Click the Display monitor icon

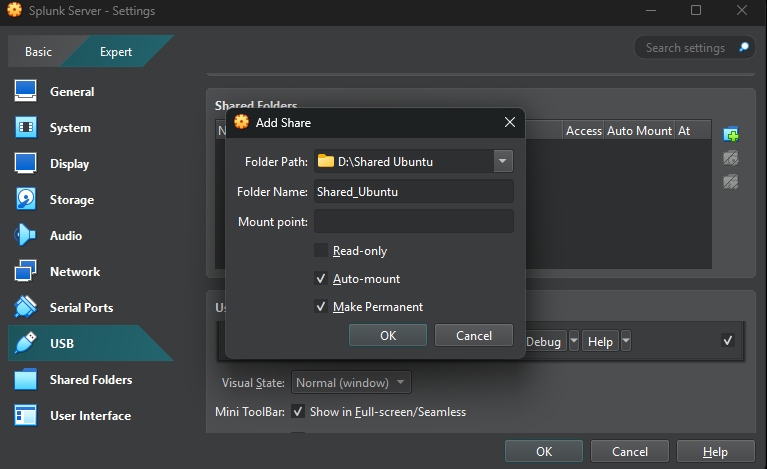coord(25,163)
